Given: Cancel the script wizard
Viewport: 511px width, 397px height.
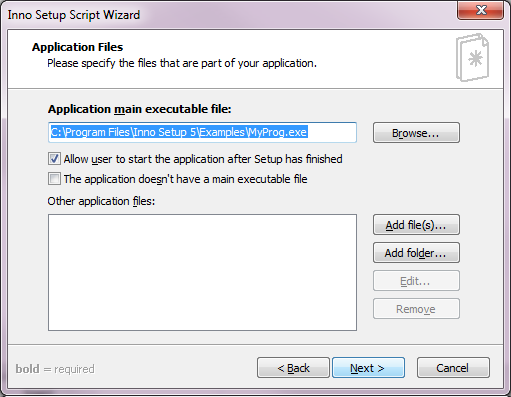Looking at the screenshot, I should 453,368.
